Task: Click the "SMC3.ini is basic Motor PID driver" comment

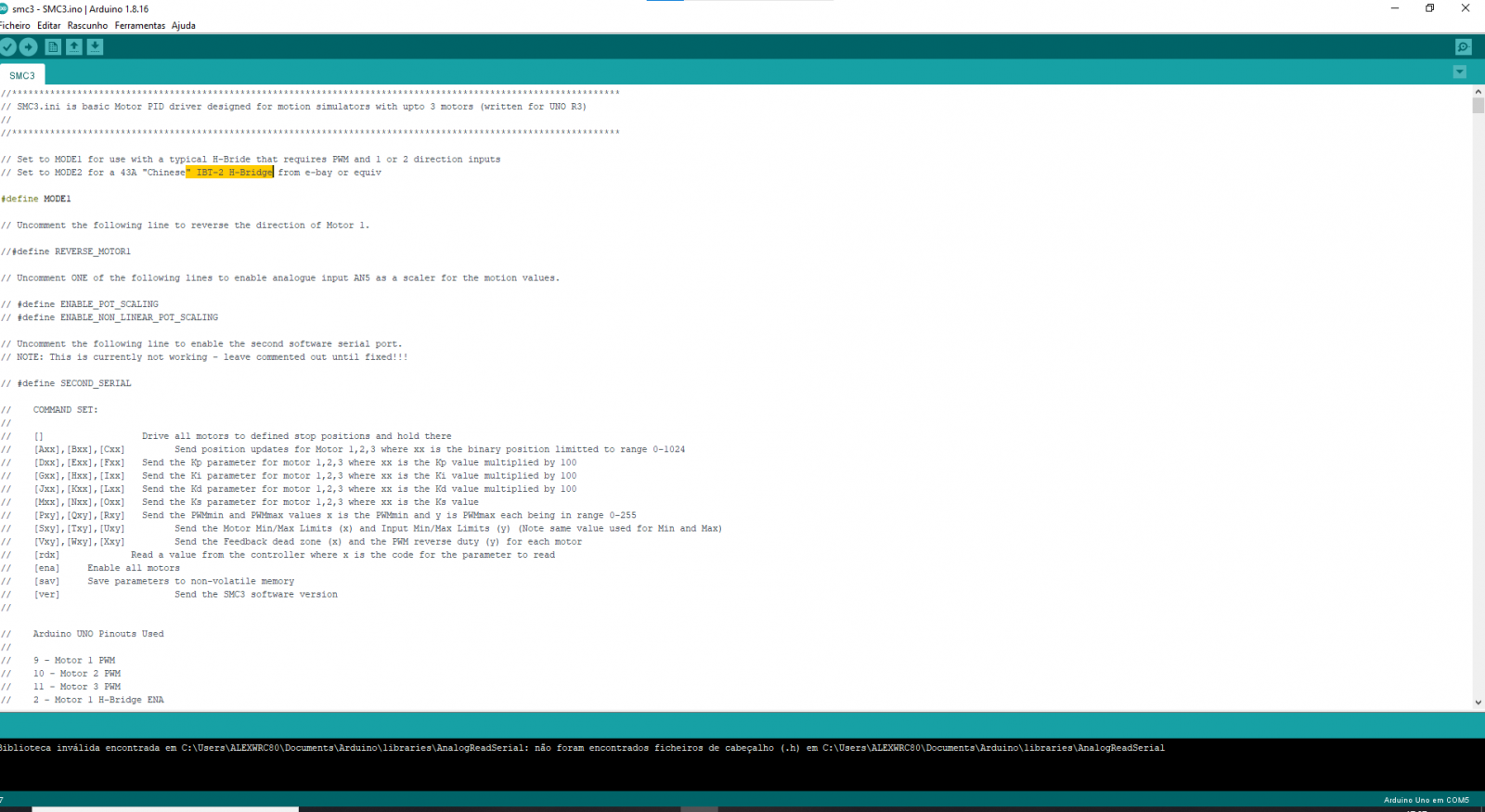Action: (x=293, y=107)
